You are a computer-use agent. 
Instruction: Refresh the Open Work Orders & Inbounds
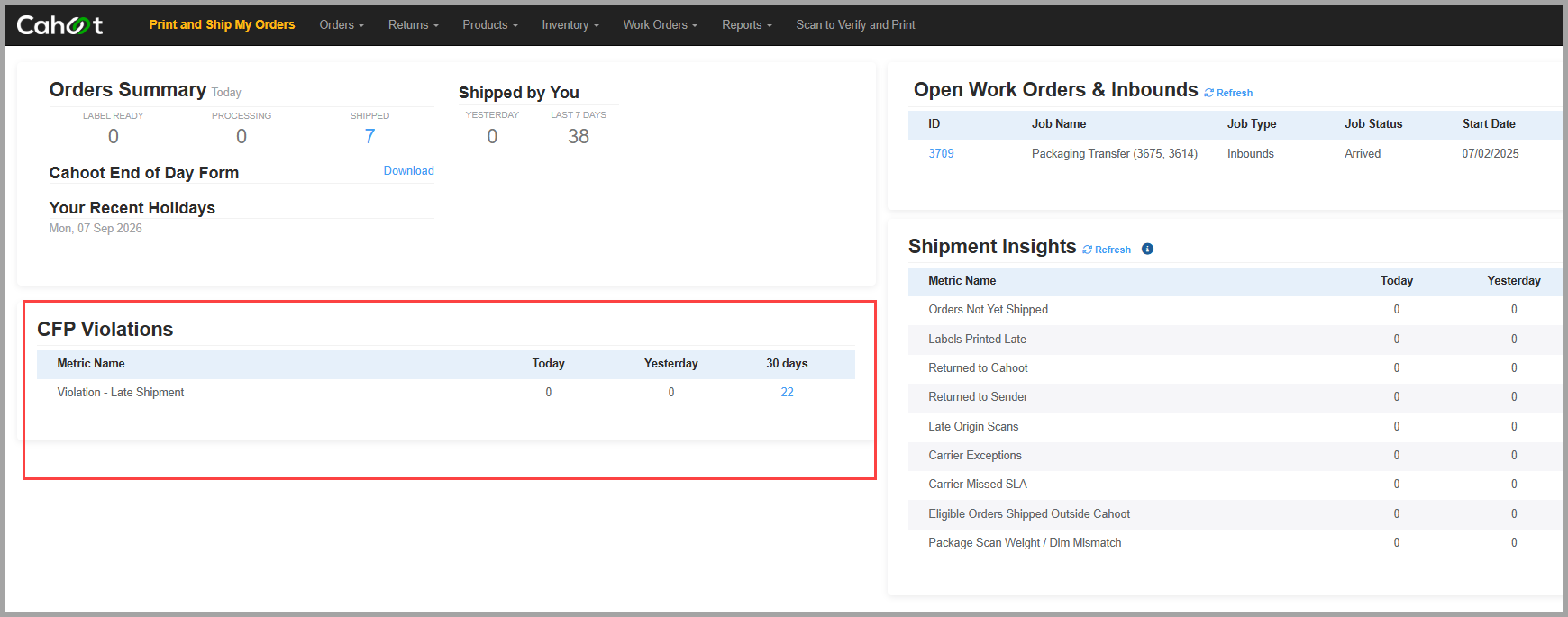click(1228, 93)
